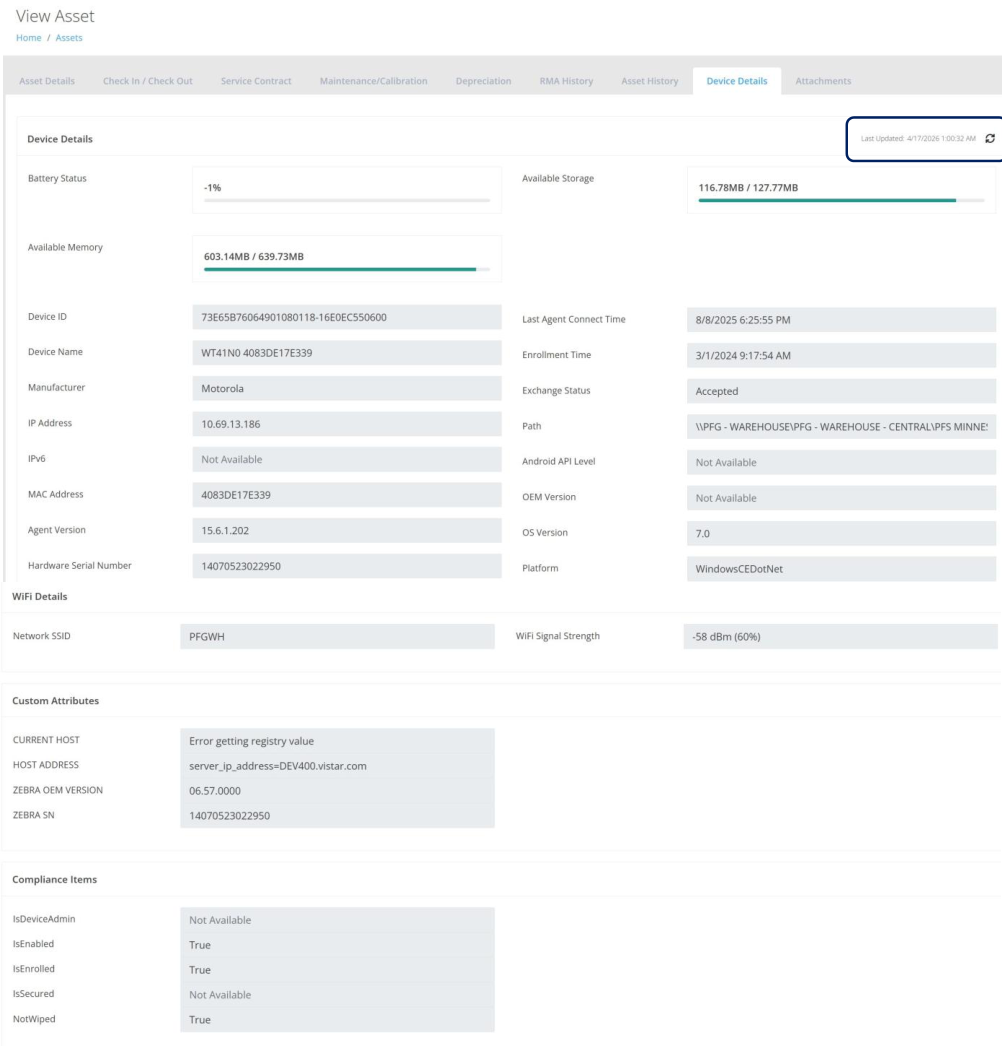Follow the Home breadcrumb link
Image resolution: width=1002 pixels, height=1046 pixels.
click(29, 38)
